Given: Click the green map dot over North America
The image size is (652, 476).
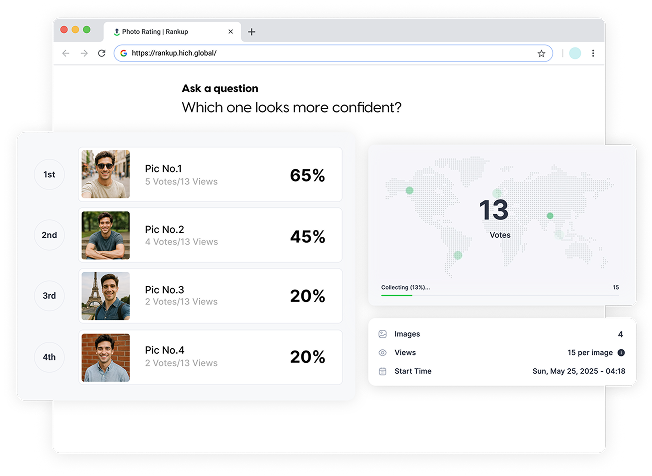Looking at the screenshot, I should [x=410, y=190].
